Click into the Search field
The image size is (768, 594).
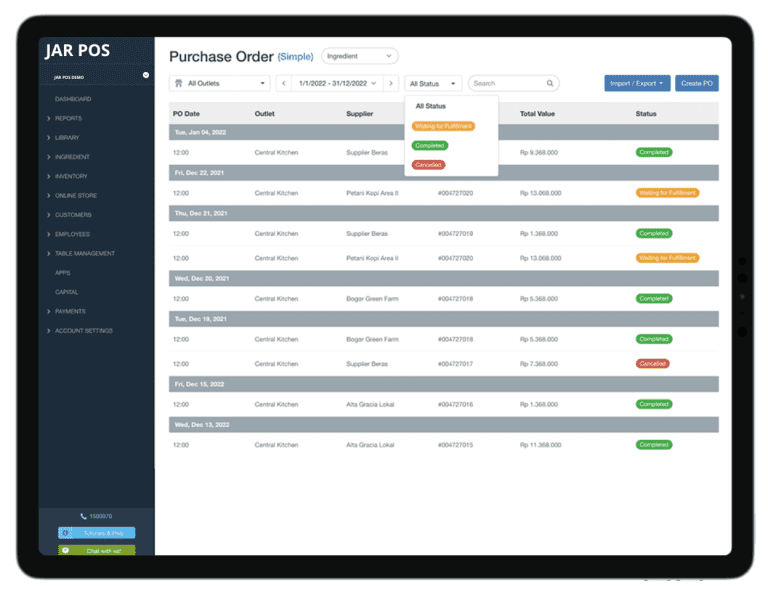(507, 84)
